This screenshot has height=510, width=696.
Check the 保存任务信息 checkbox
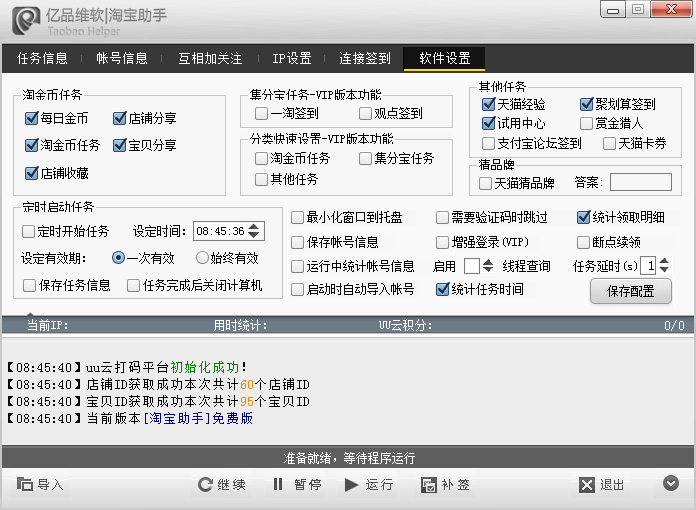coord(29,285)
